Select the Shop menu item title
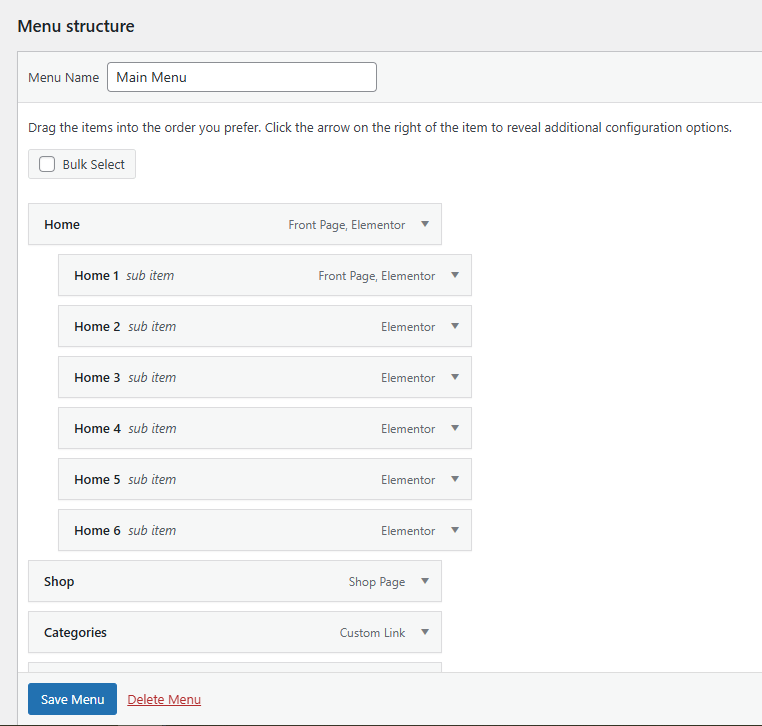Image resolution: width=762 pixels, height=726 pixels. tap(59, 582)
